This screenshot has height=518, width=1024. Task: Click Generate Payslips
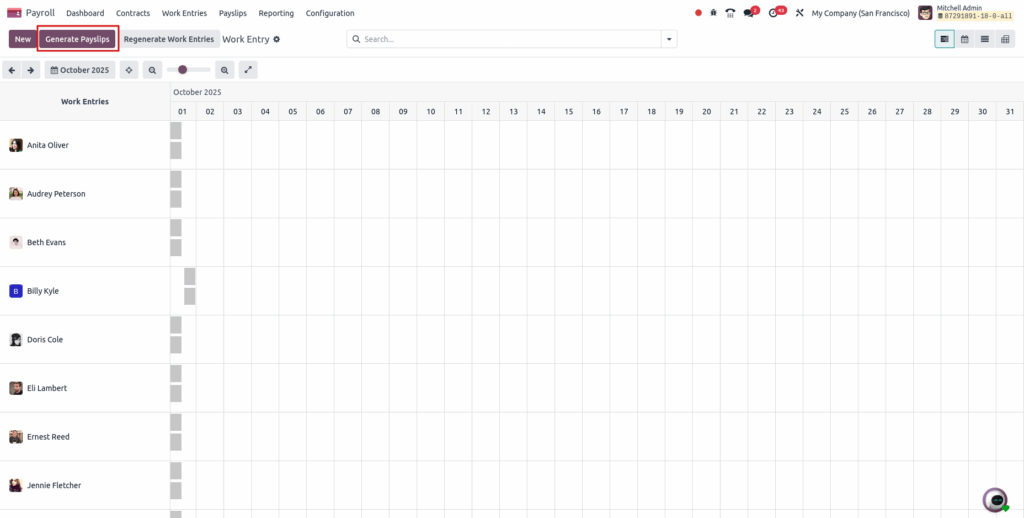coord(77,39)
